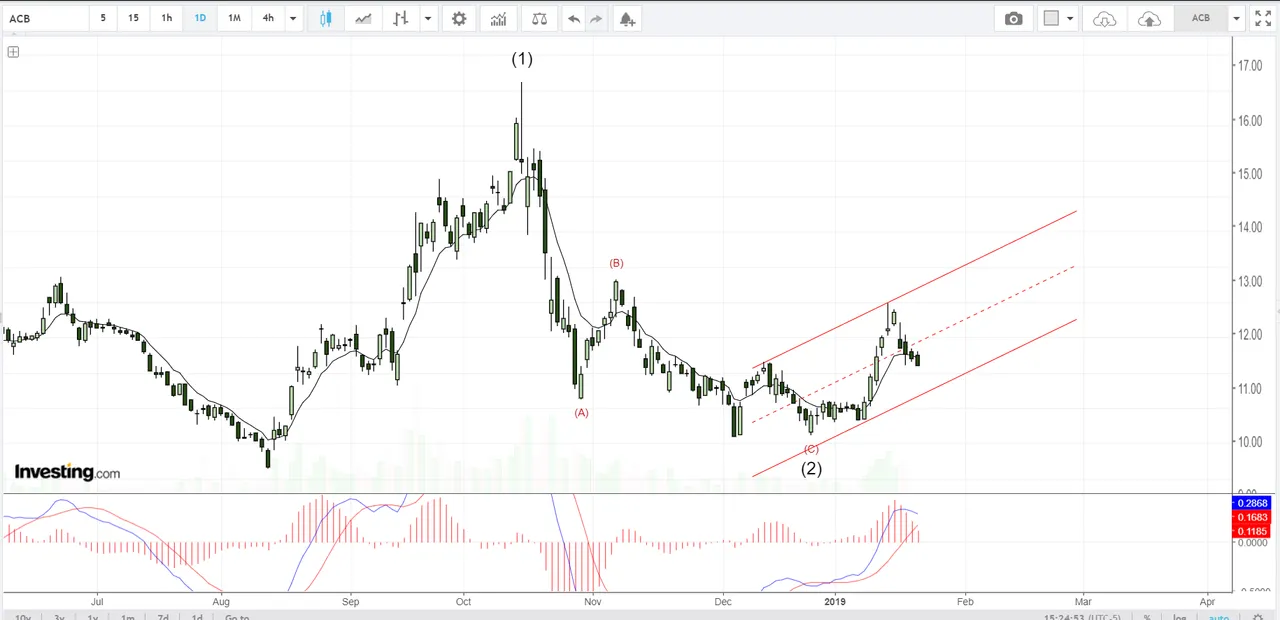Expand the time interval dropdown arrow
Image resolution: width=1280 pixels, height=620 pixels.
(293, 18)
